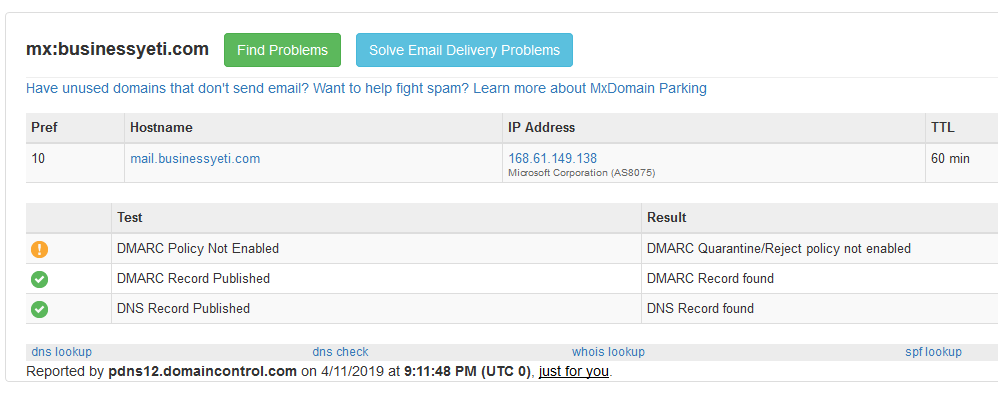
Task: Click the orange DMARC policy warning icon
Action: coord(39,249)
